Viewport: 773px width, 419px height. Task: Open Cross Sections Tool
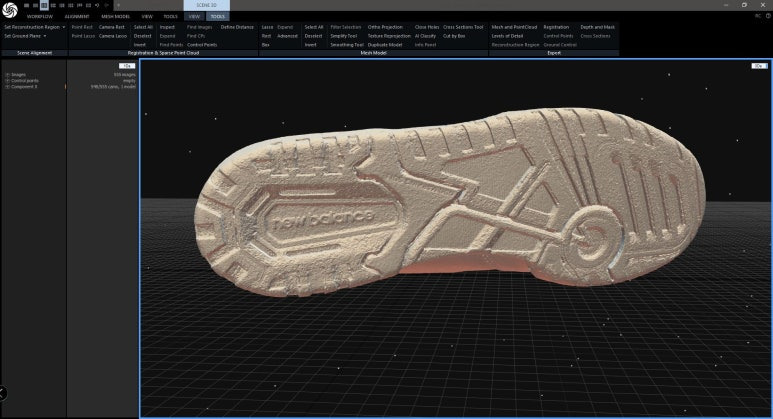click(x=463, y=27)
